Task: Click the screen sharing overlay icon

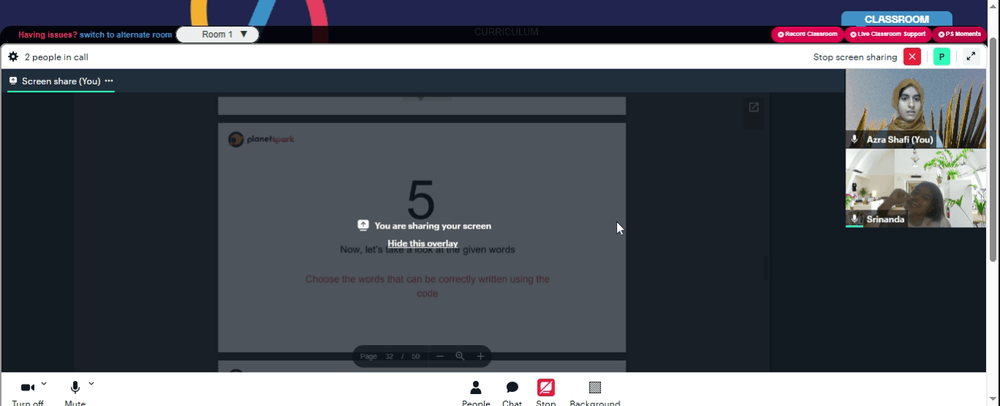Action: coord(363,225)
